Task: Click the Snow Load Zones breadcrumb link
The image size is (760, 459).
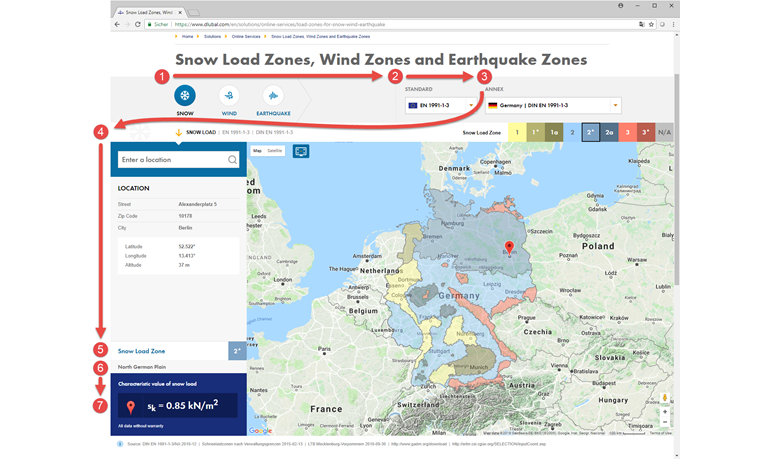Action: [x=320, y=36]
